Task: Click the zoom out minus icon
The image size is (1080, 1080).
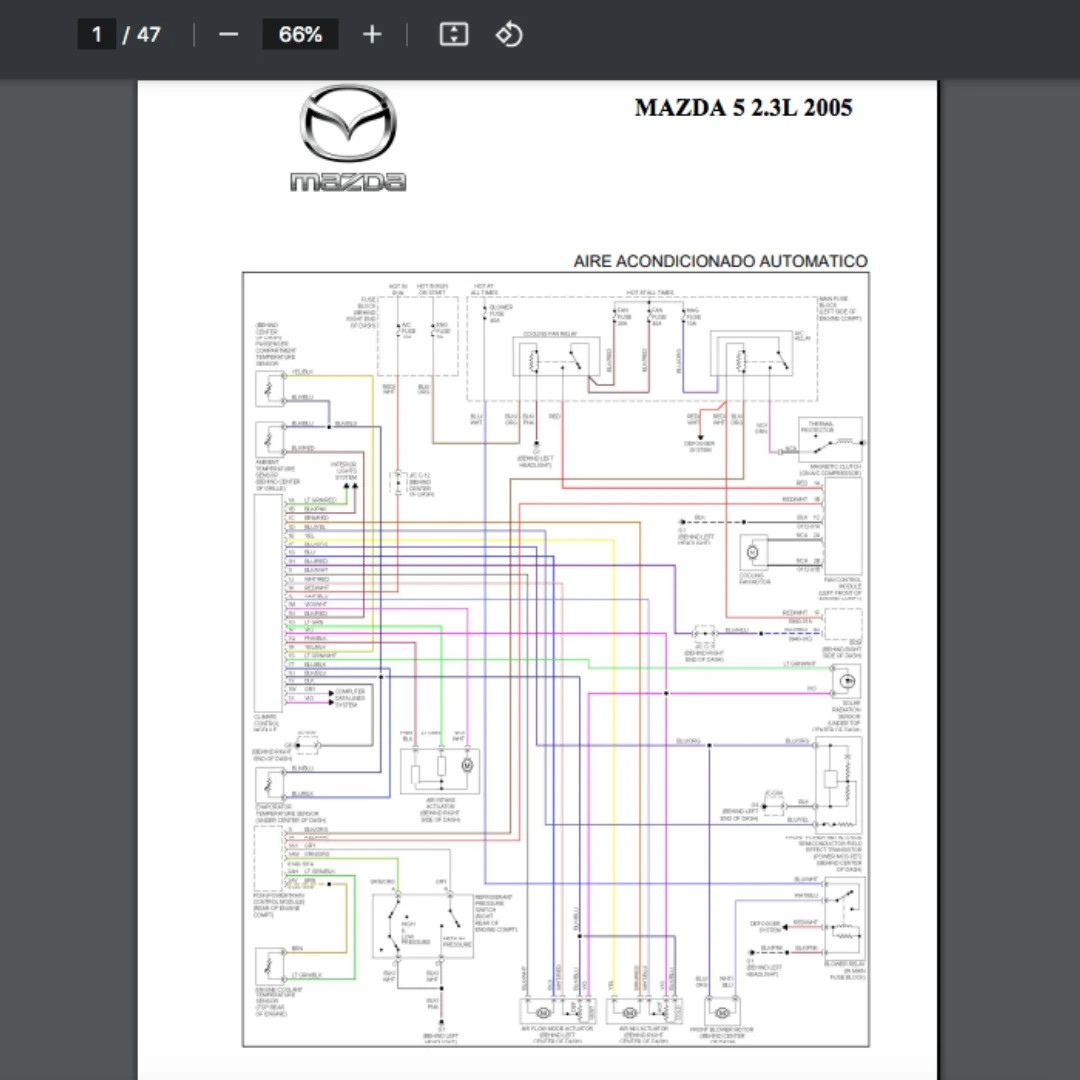Action: point(229,34)
